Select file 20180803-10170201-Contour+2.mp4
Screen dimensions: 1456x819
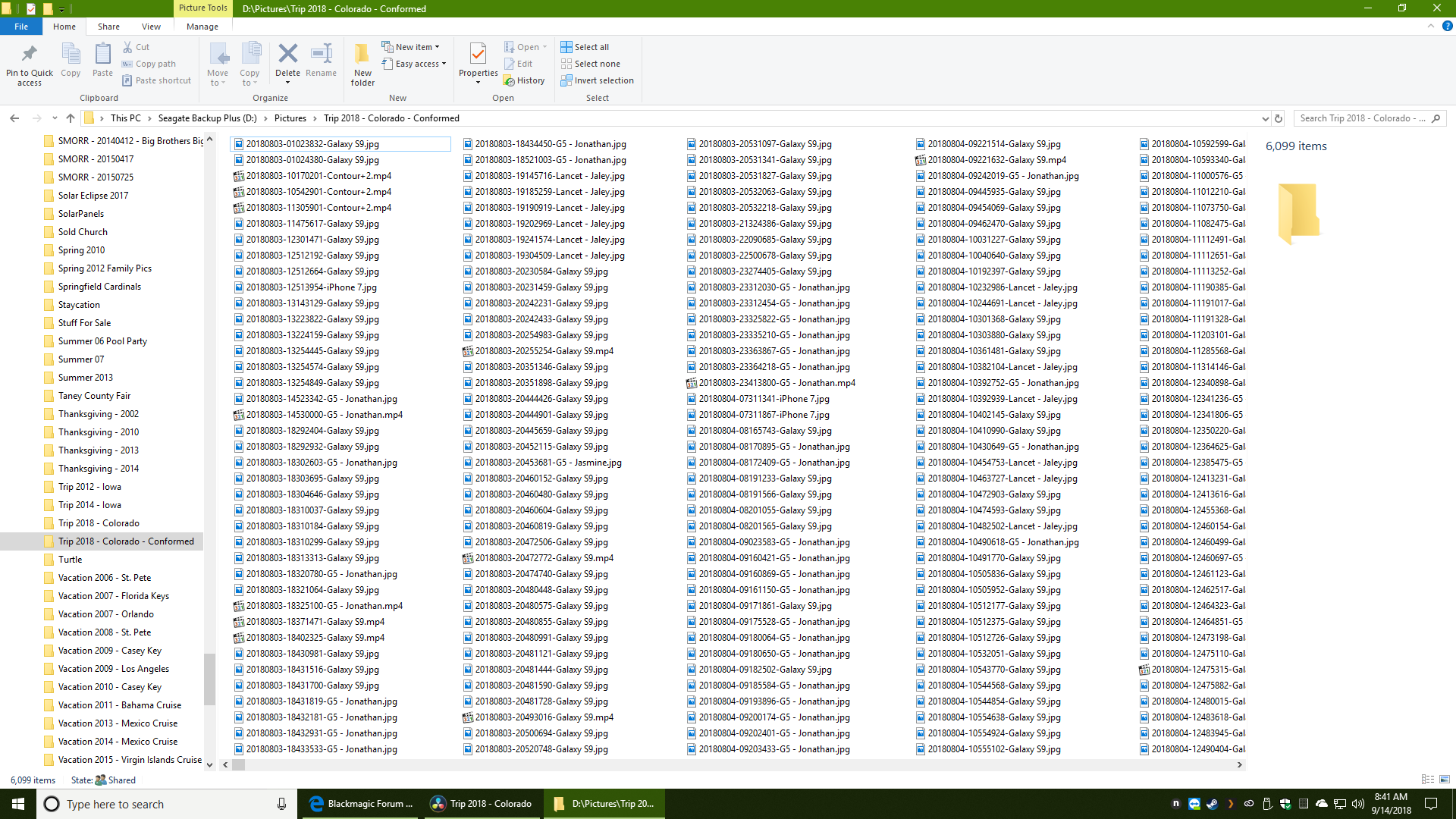[318, 176]
